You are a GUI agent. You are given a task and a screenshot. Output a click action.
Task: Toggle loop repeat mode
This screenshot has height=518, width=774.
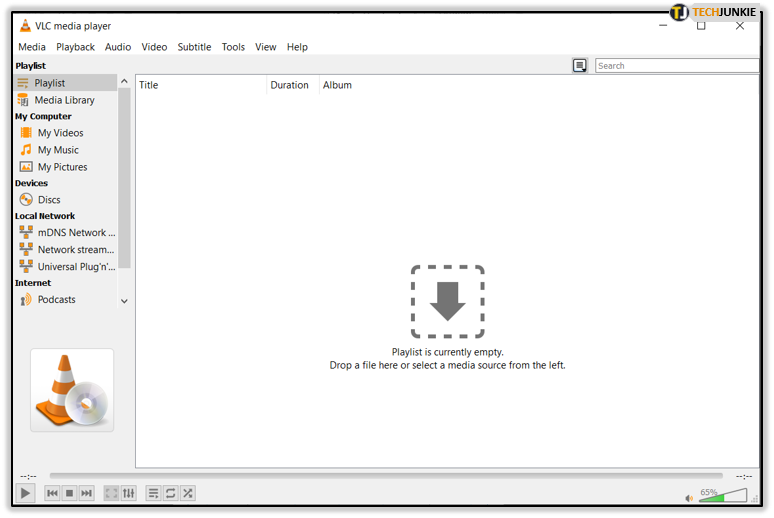click(x=170, y=493)
